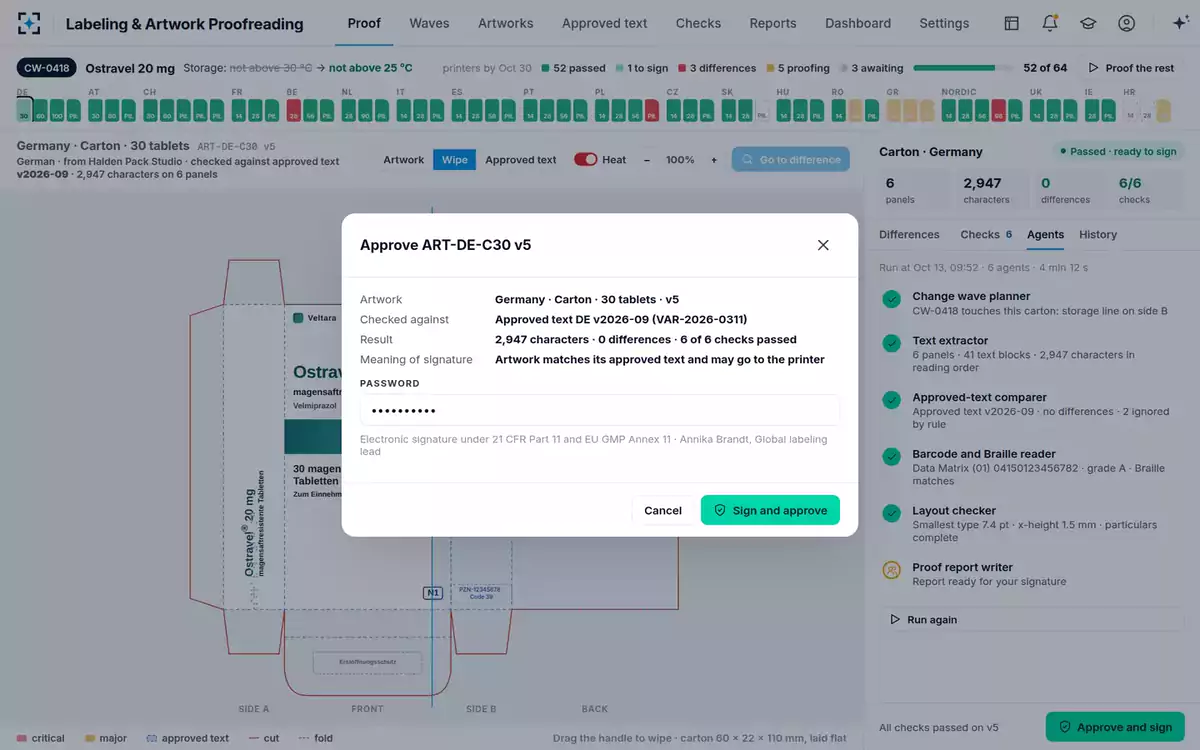This screenshot has width=1200, height=750.
Task: Filter by the 3 differences status
Action: [x=717, y=68]
